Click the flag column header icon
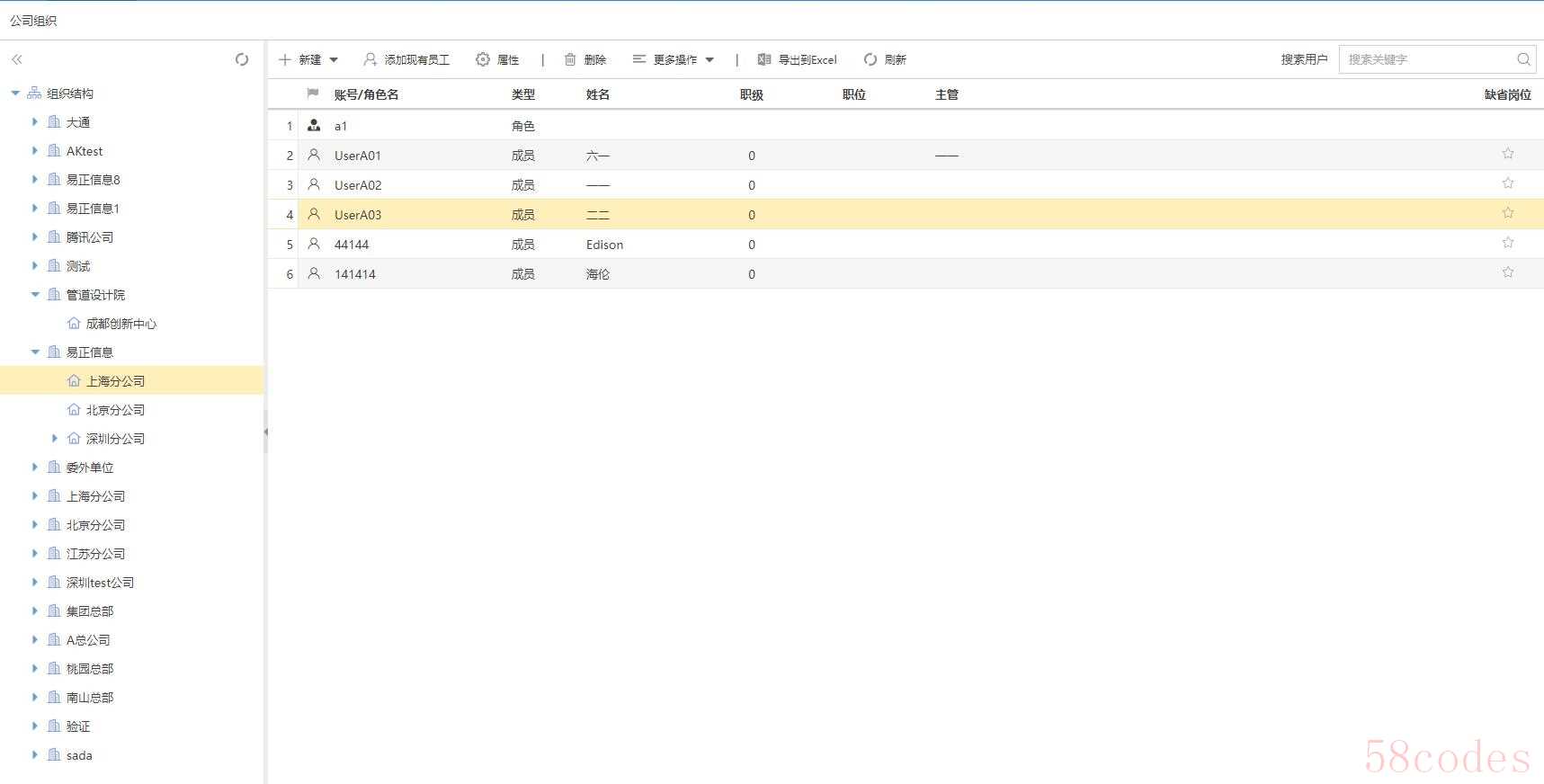Screen dimensions: 1544x784 [313, 94]
